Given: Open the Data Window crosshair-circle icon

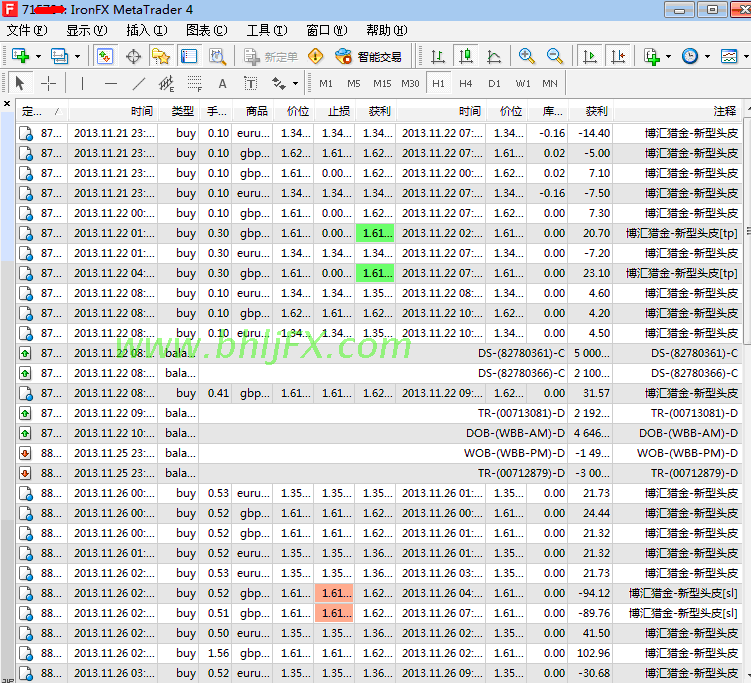Looking at the screenshot, I should pos(134,57).
